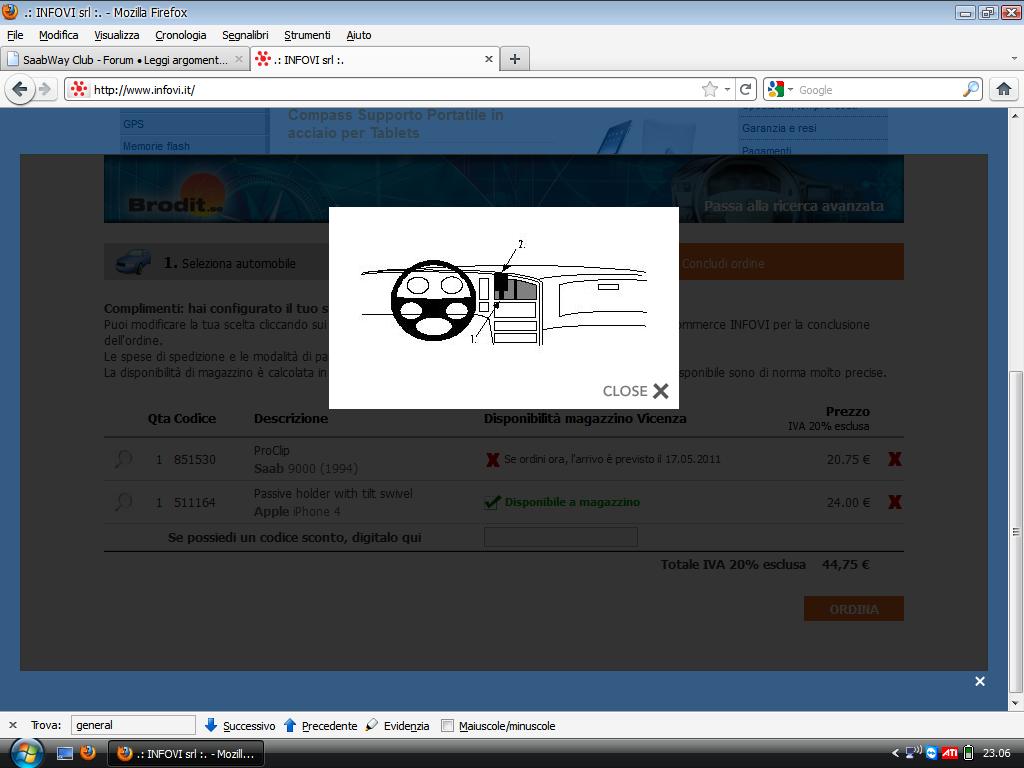Click Show Desktop quick launch icon
This screenshot has width=1024, height=768.
point(65,753)
